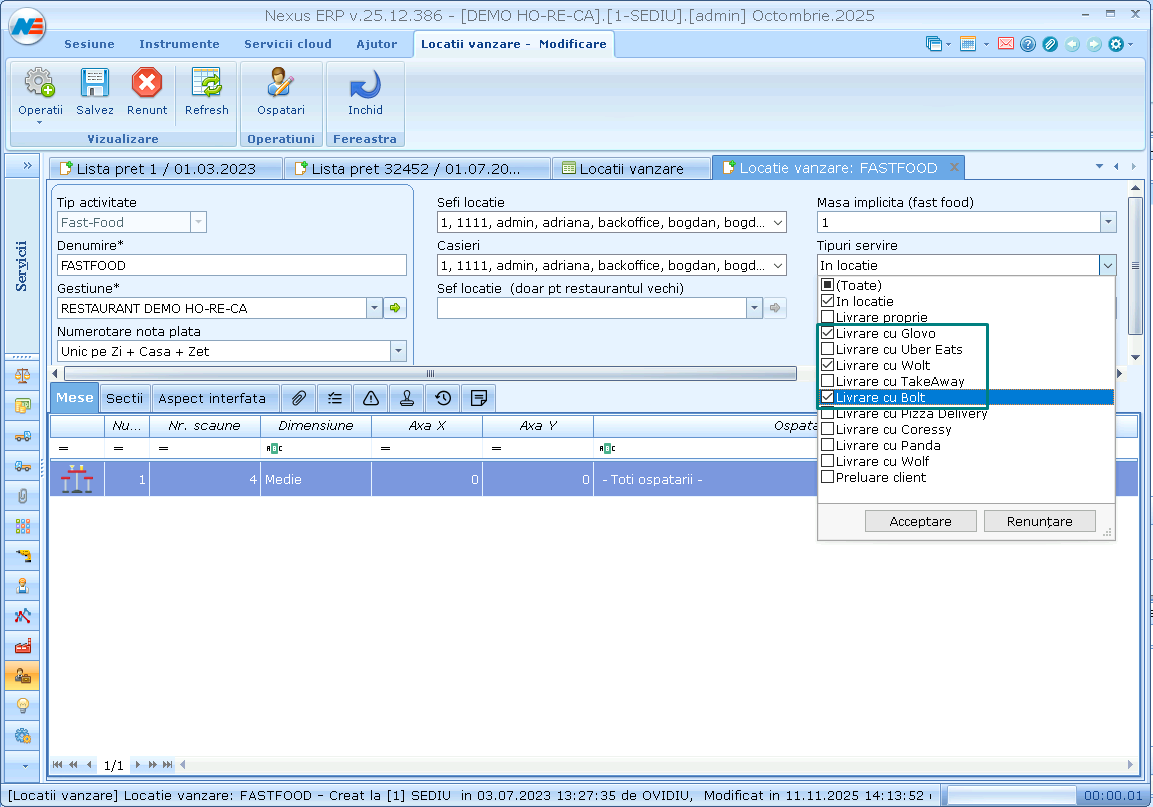Click the Refresh toolbar icon
This screenshot has height=807, width=1153.
pos(206,84)
